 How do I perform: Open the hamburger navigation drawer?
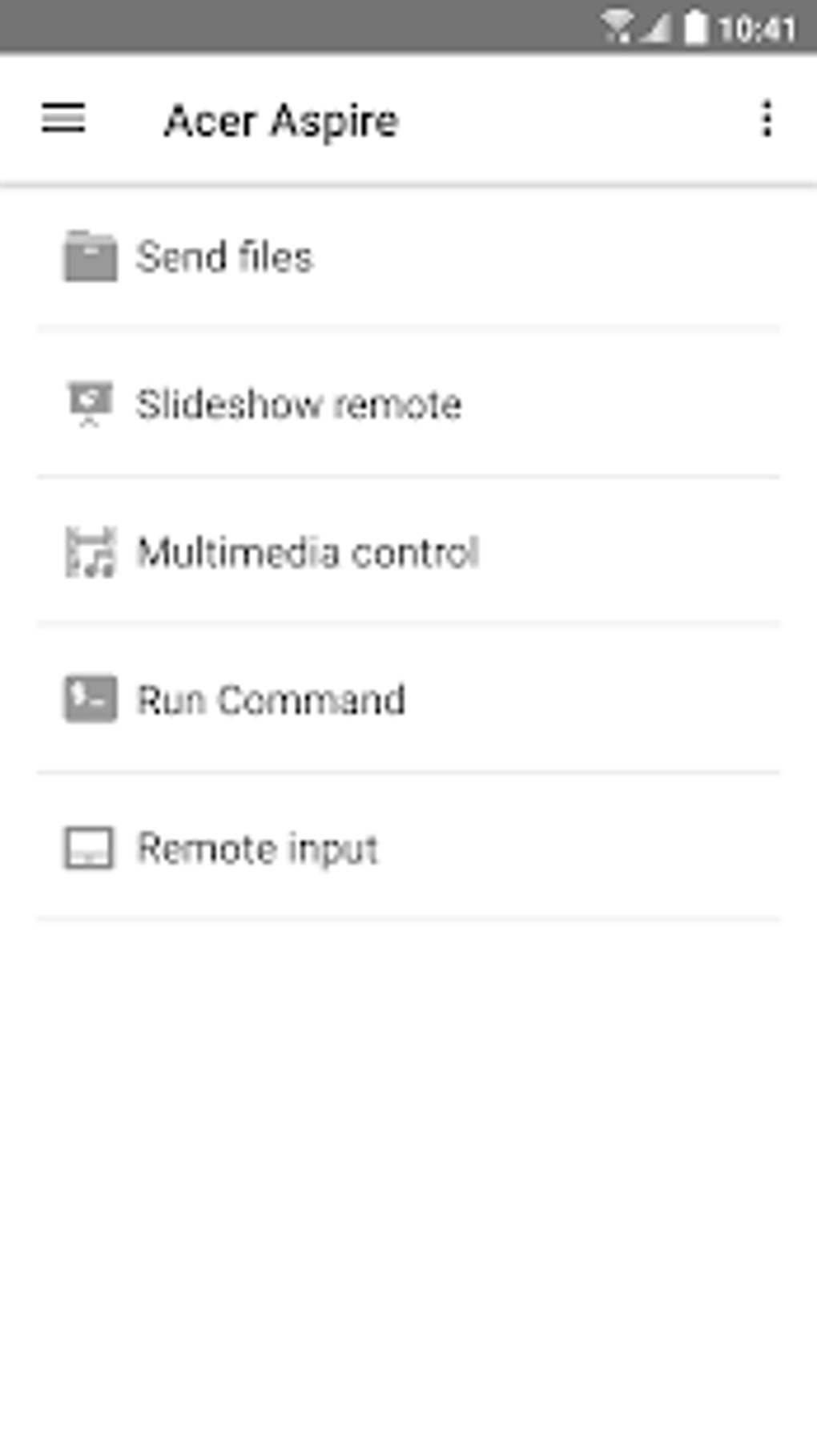pyautogui.click(x=63, y=119)
